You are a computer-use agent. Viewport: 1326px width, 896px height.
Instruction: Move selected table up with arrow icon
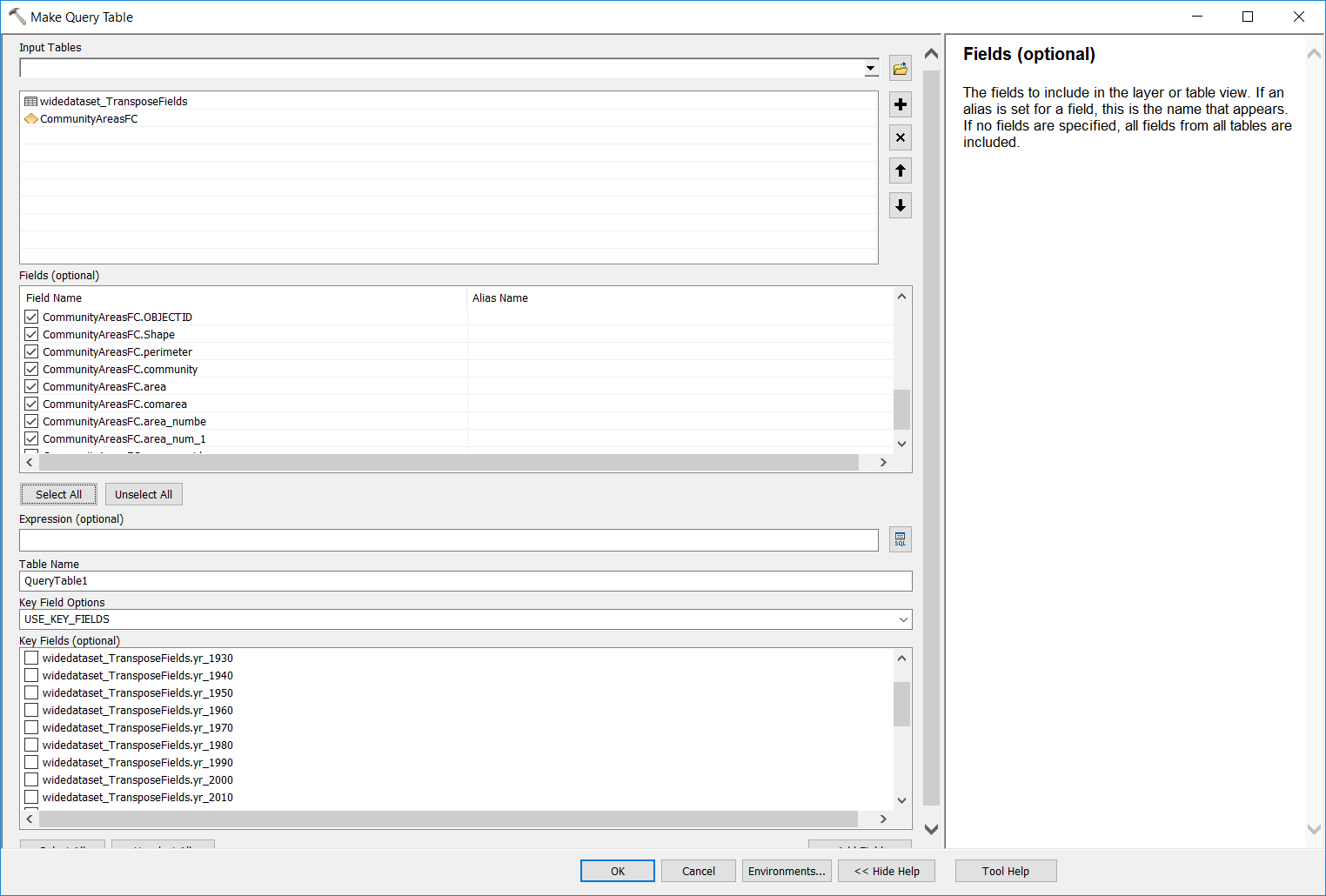point(901,171)
